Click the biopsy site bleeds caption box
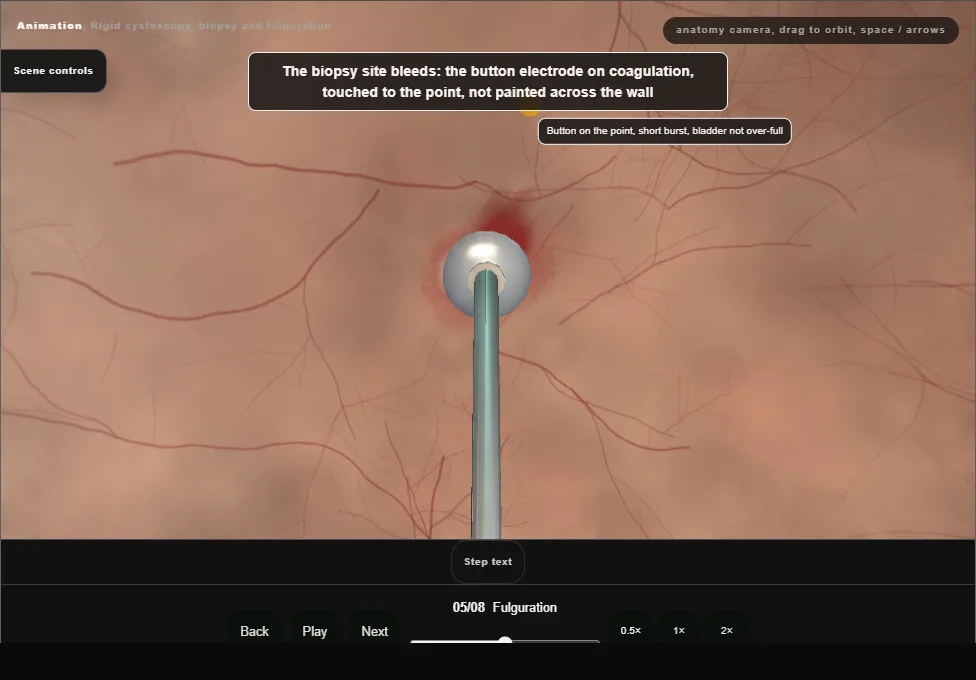 (x=488, y=82)
